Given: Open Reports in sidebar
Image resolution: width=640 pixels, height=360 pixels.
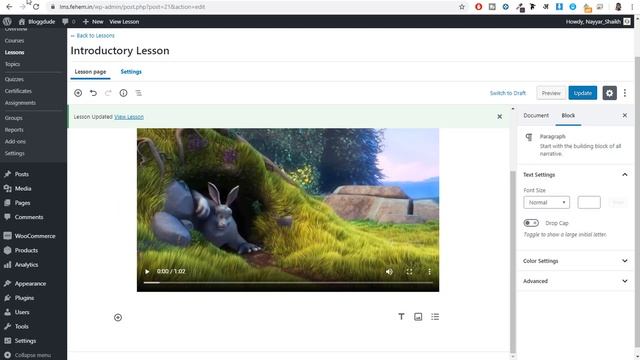Looking at the screenshot, I should pyautogui.click(x=14, y=130).
